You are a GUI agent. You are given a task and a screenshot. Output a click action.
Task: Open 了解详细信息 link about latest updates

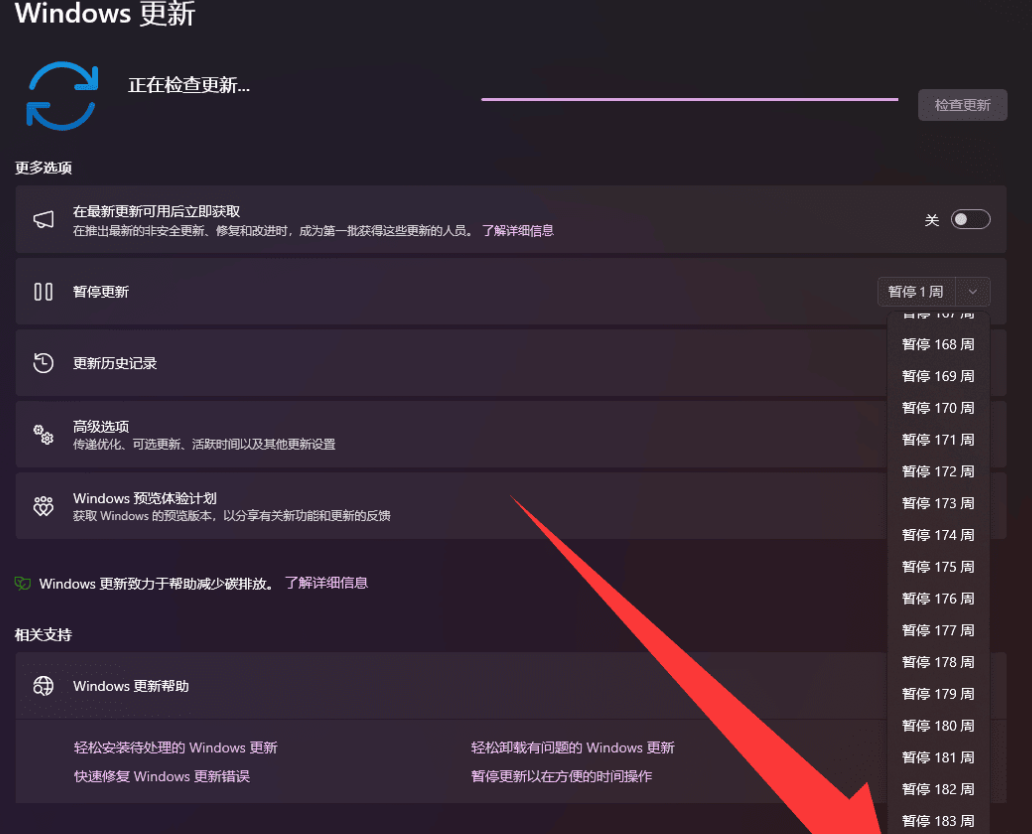[517, 230]
